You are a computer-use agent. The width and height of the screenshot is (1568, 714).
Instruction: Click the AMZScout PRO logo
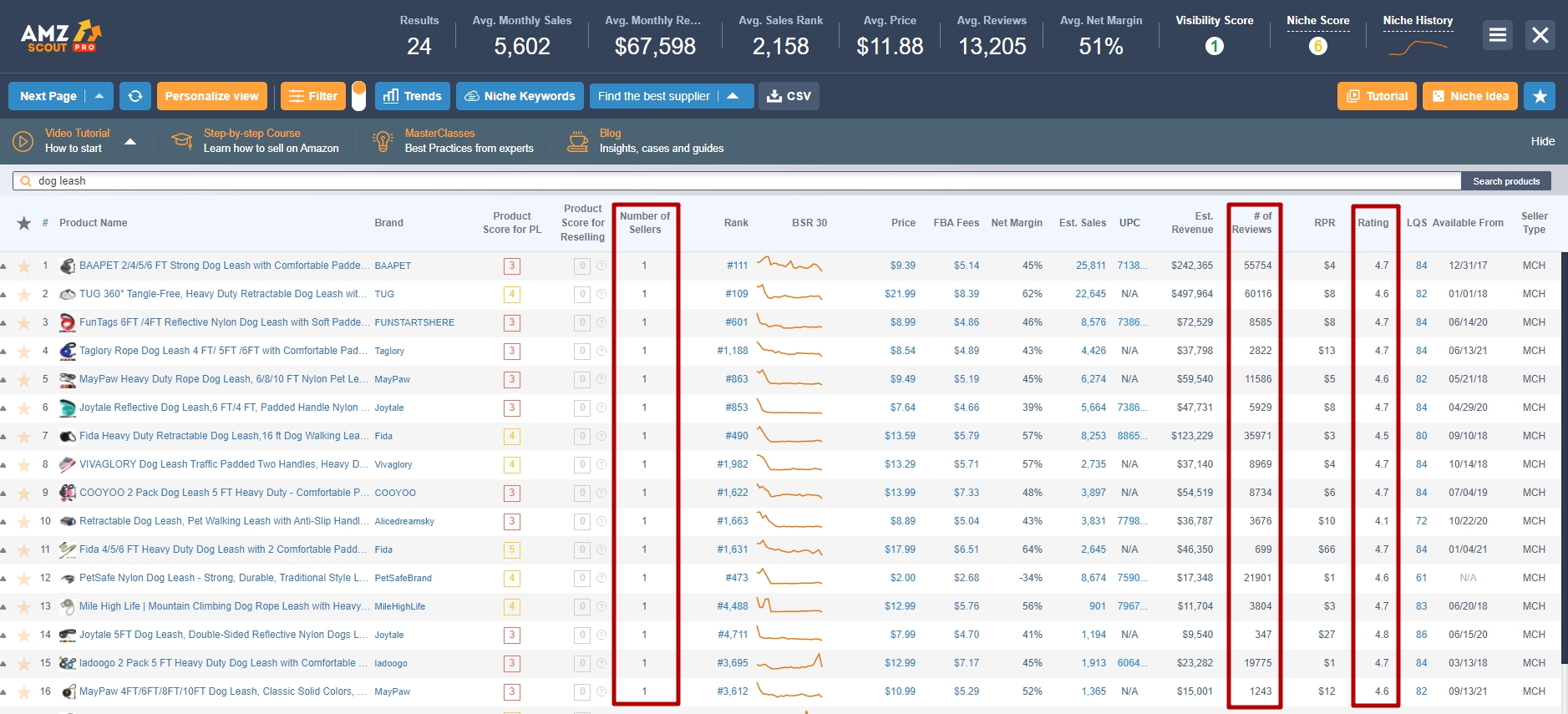61,36
